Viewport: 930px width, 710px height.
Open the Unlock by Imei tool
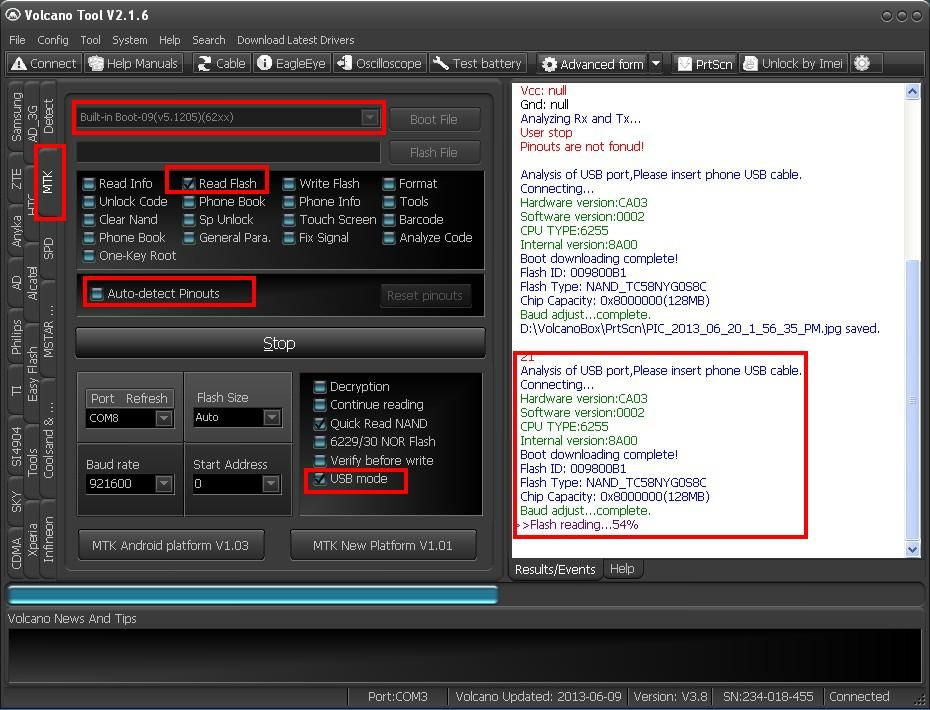pyautogui.click(x=792, y=63)
